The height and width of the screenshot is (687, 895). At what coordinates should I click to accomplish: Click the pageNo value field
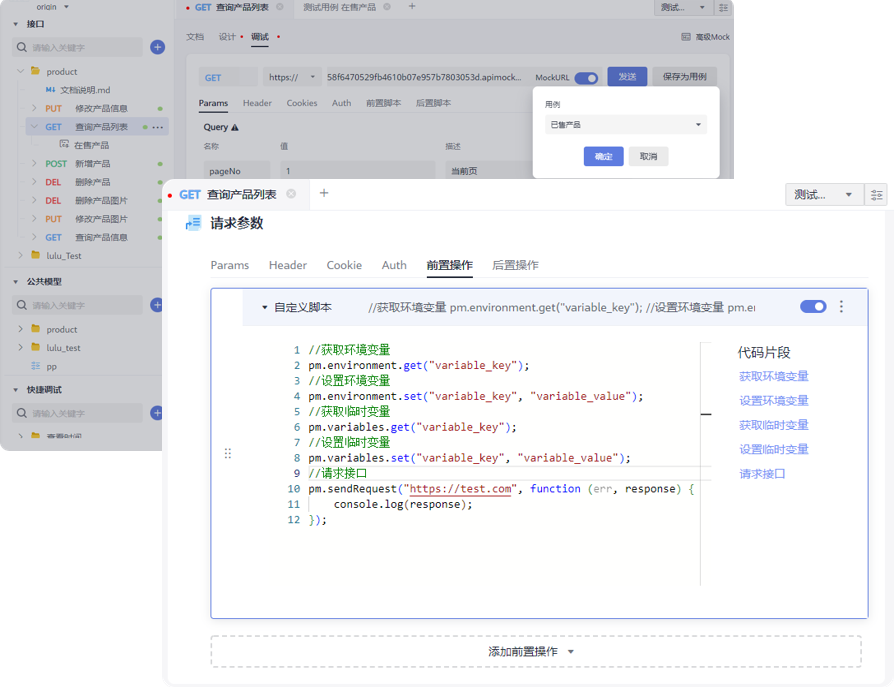(358, 171)
